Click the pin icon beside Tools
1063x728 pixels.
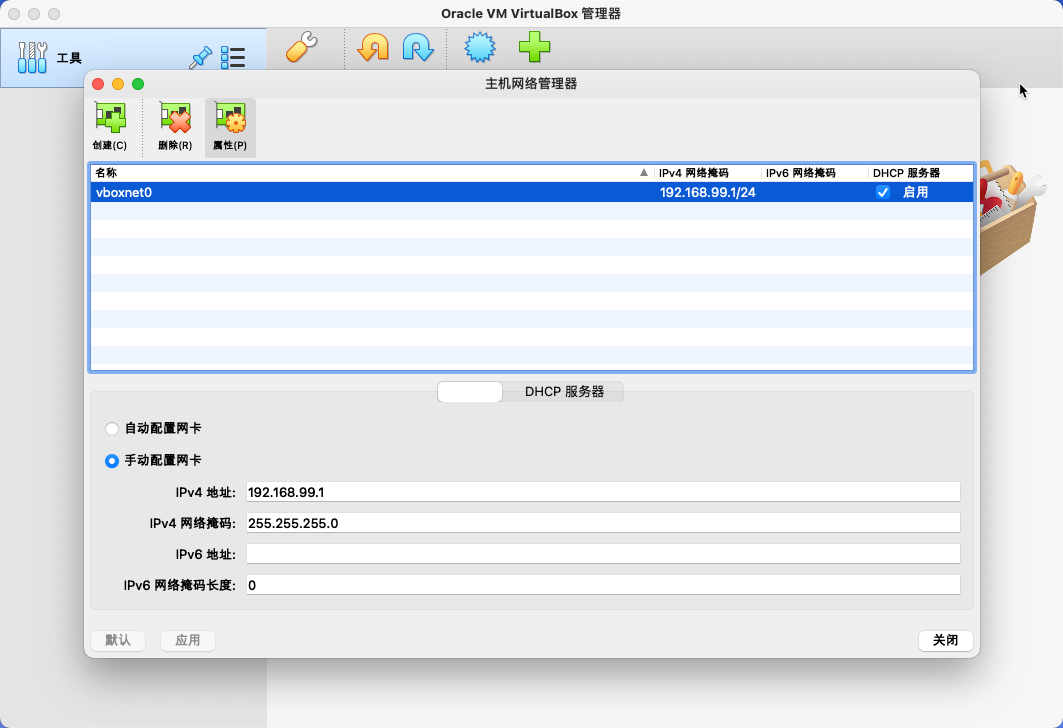(x=201, y=58)
